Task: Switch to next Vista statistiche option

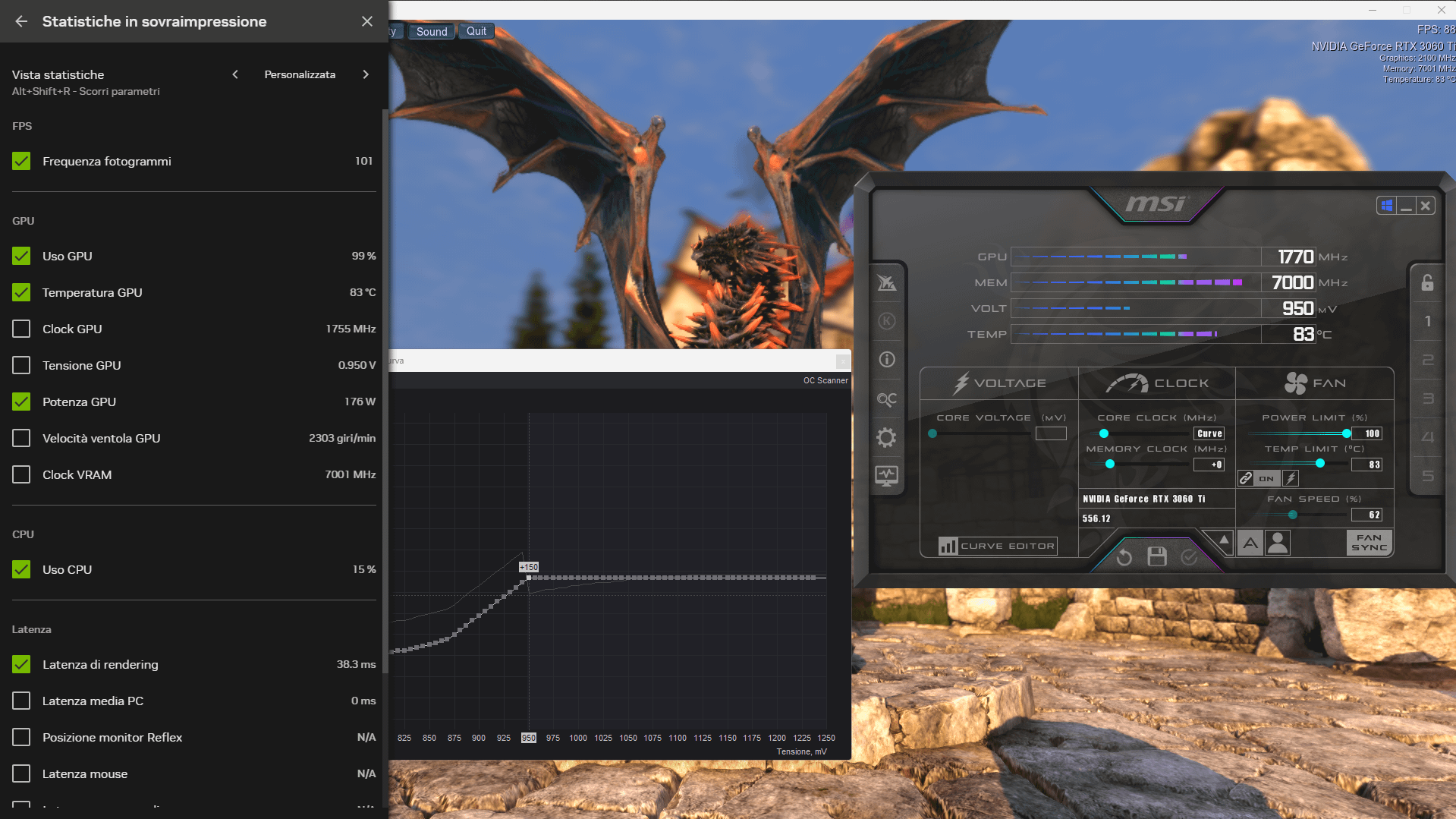Action: (x=366, y=74)
